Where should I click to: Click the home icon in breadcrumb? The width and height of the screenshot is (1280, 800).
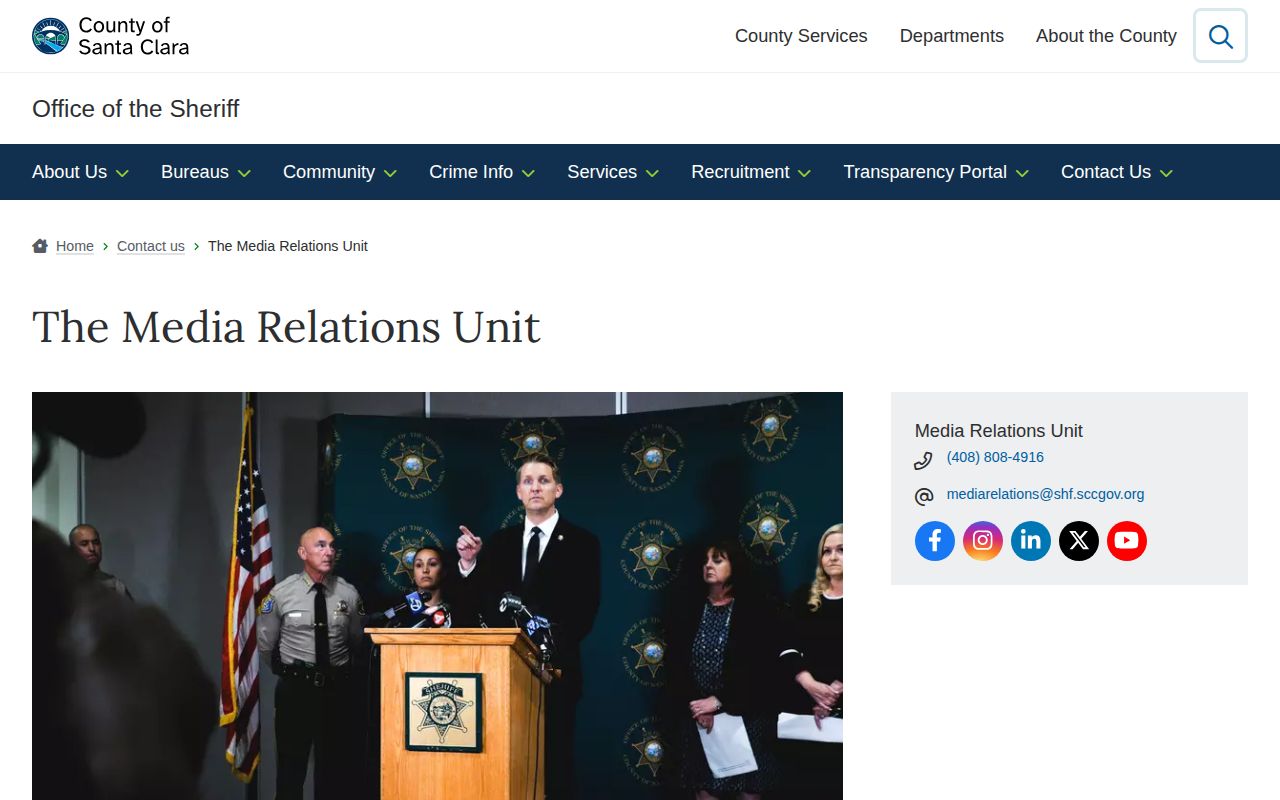click(x=40, y=246)
